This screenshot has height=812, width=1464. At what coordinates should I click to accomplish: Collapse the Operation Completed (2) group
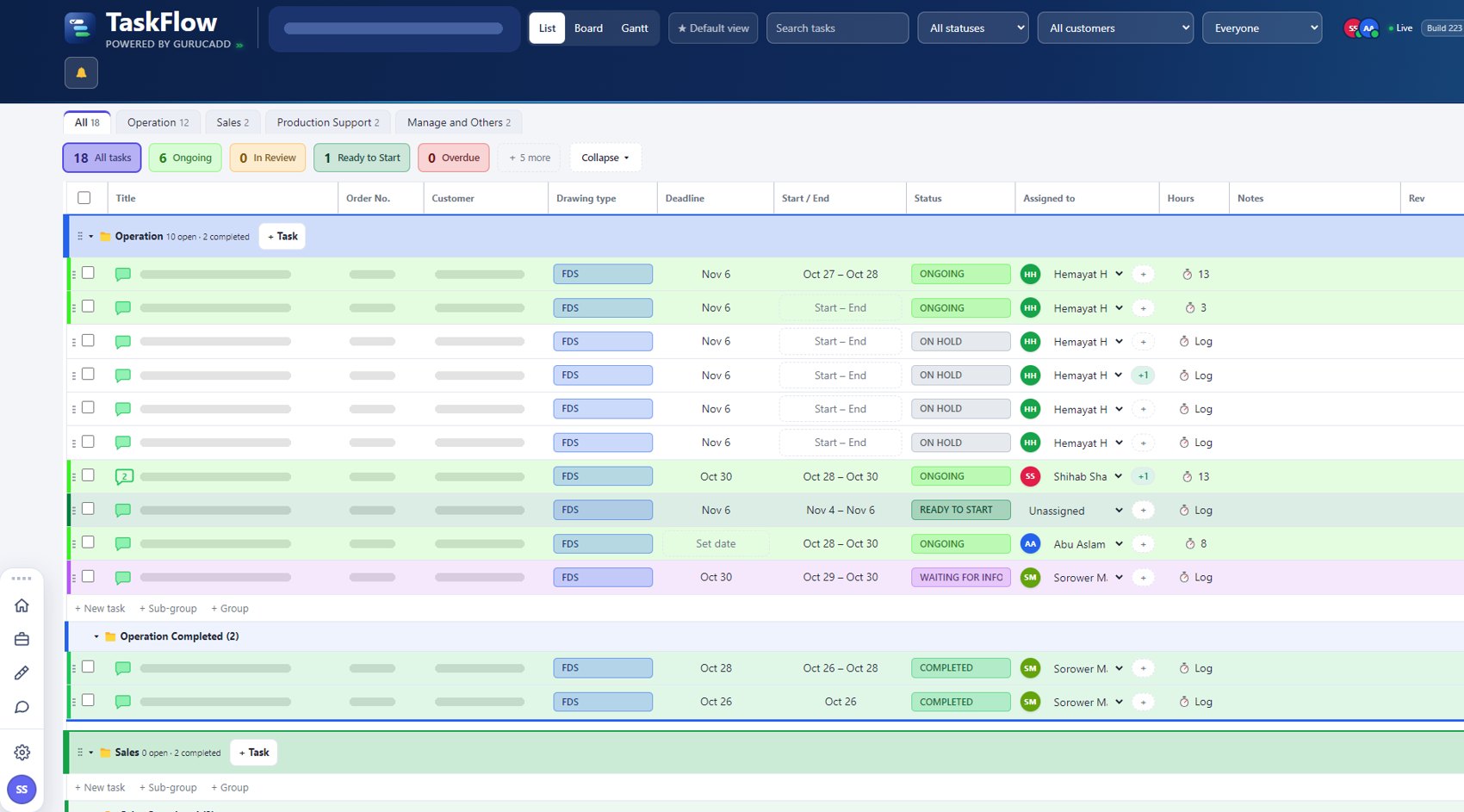tap(96, 636)
